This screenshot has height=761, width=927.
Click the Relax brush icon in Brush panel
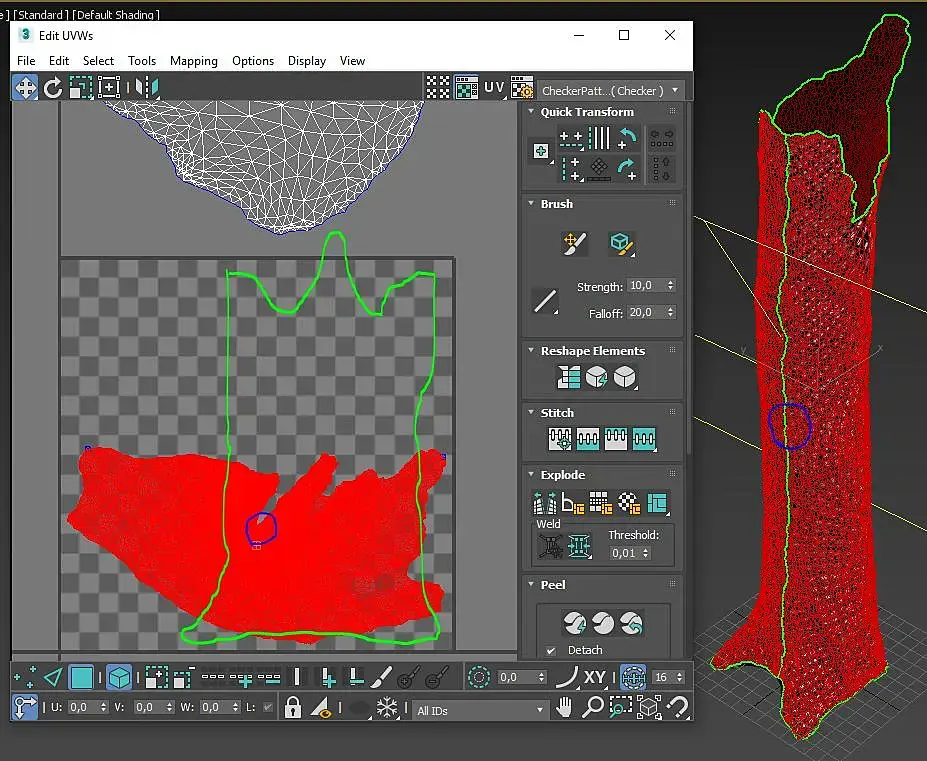[620, 243]
